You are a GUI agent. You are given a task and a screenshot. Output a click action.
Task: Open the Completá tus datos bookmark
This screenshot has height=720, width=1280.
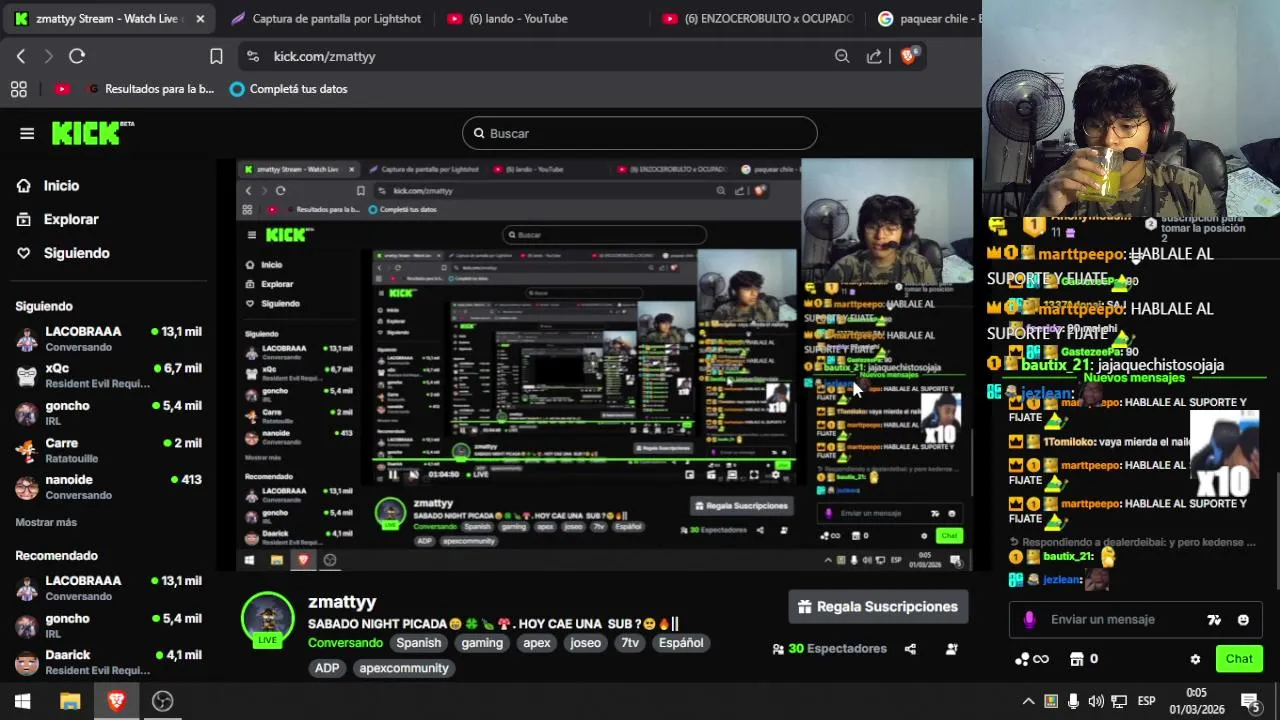point(288,89)
